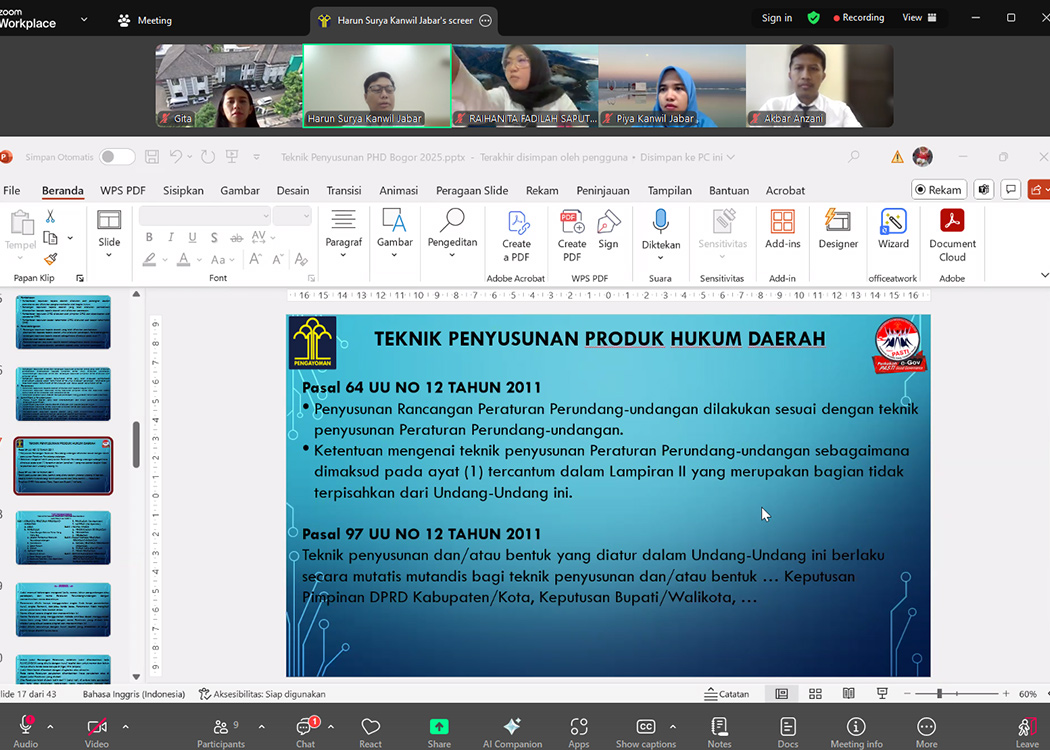The width and height of the screenshot is (1050, 750).
Task: Open the Zoom View dropdown
Action: (919, 18)
